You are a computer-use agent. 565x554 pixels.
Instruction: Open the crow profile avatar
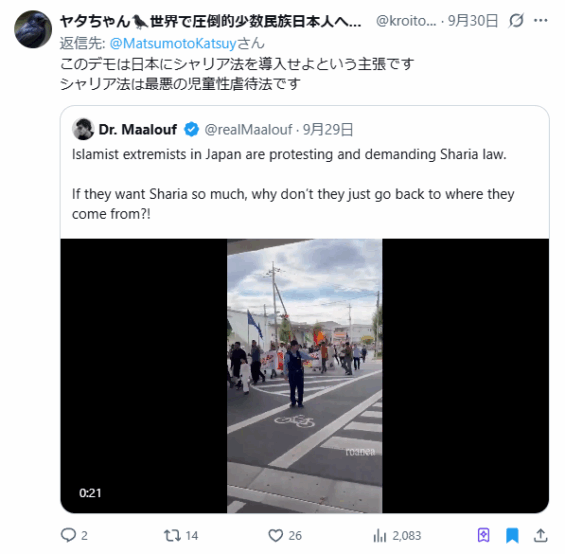tap(33, 29)
